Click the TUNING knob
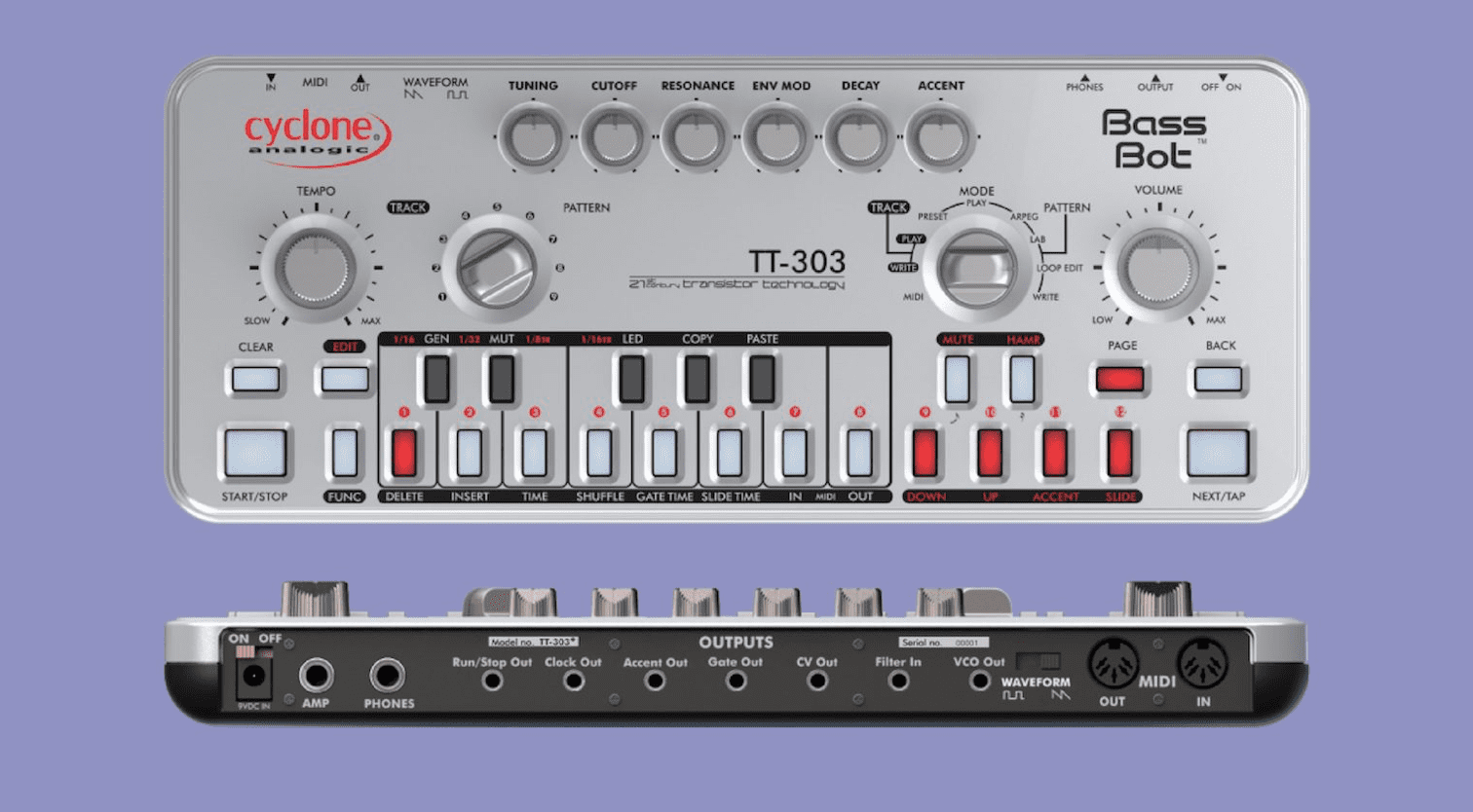1473x812 pixels. tap(533, 137)
